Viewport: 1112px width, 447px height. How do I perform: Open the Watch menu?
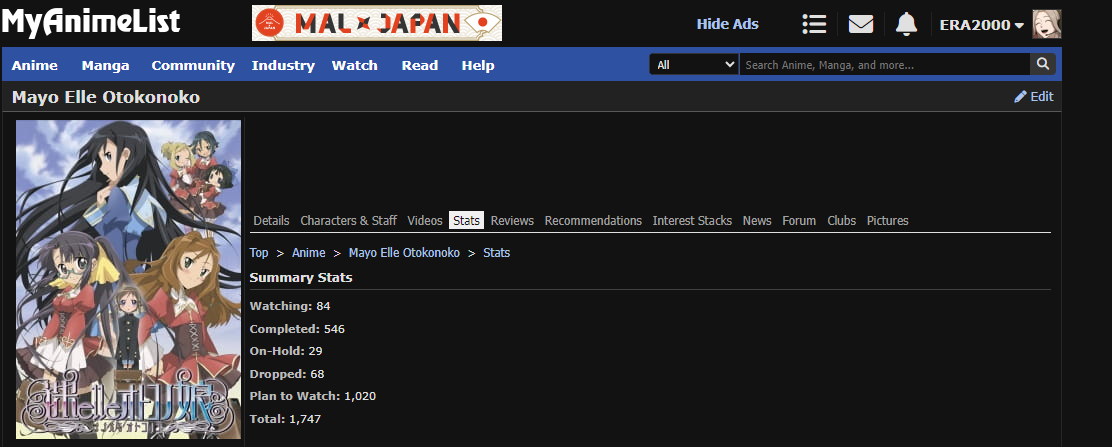tap(355, 65)
